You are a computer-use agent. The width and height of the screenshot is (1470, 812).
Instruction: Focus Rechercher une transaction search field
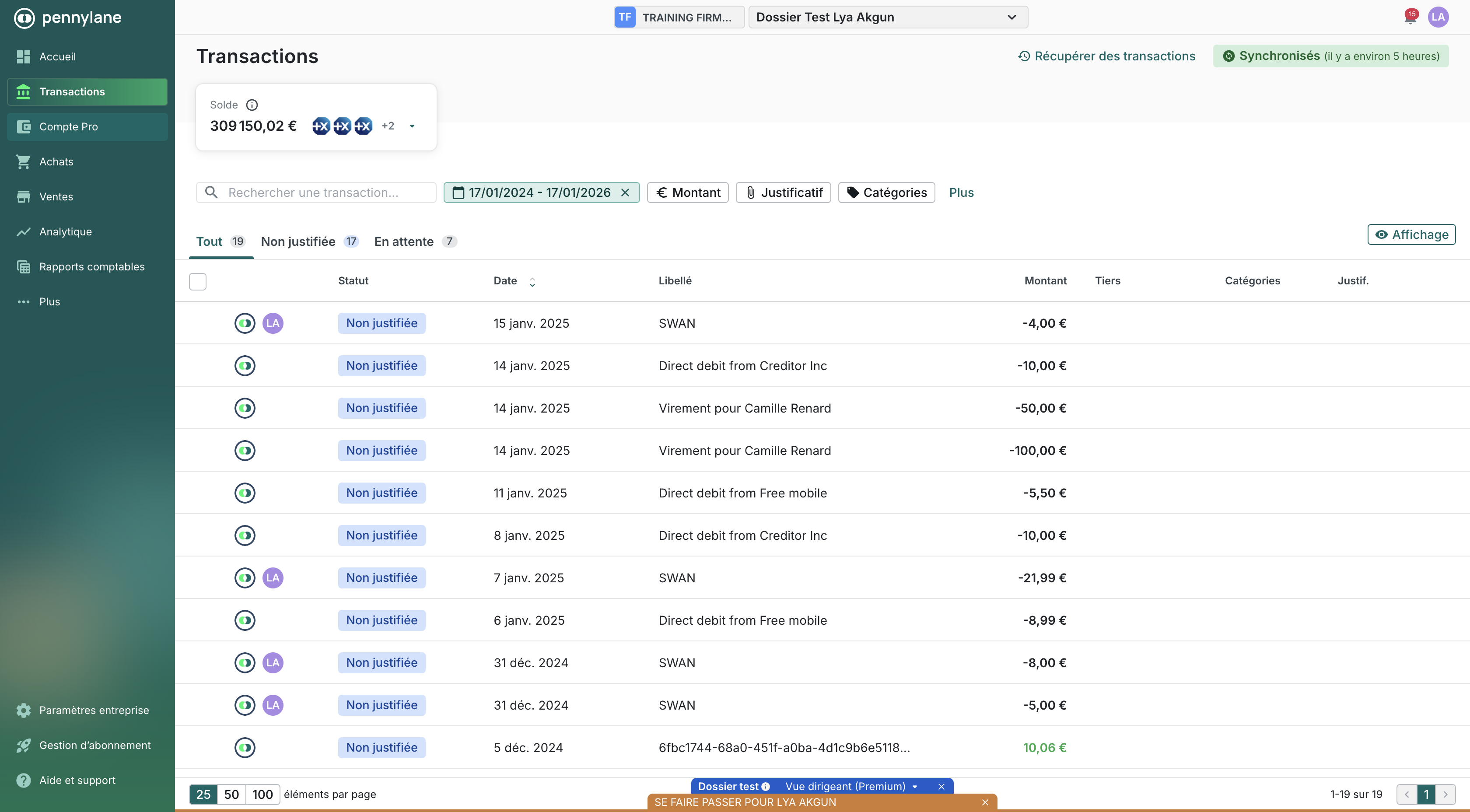[x=316, y=193]
